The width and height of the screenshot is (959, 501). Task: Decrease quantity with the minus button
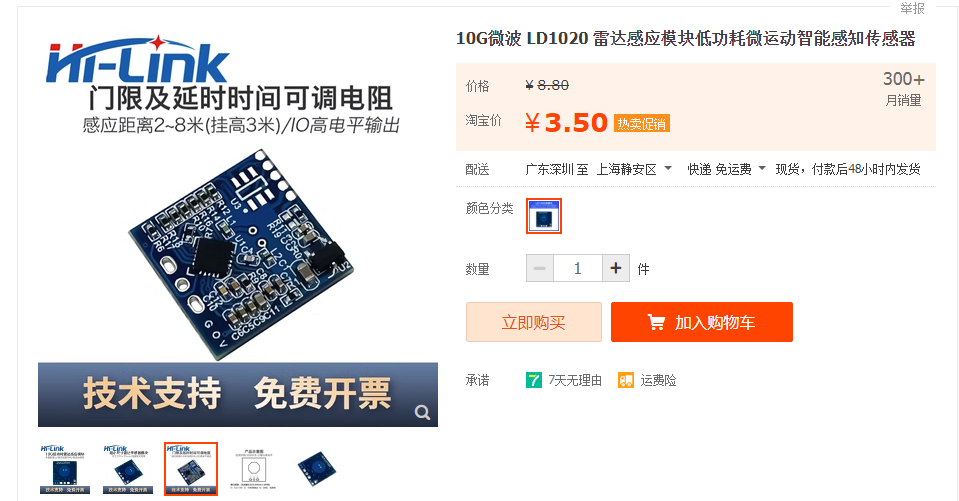tap(540, 268)
